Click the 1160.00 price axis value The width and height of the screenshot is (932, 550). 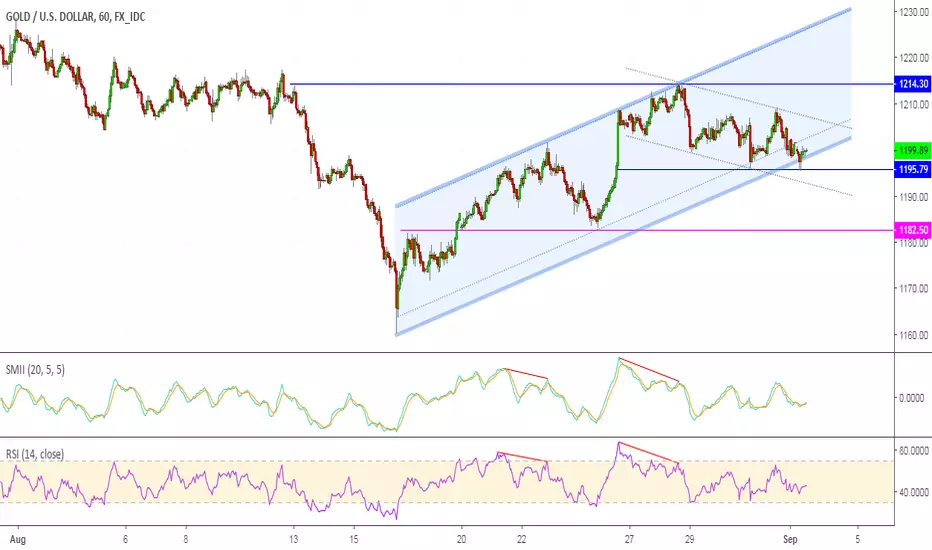[x=914, y=335]
